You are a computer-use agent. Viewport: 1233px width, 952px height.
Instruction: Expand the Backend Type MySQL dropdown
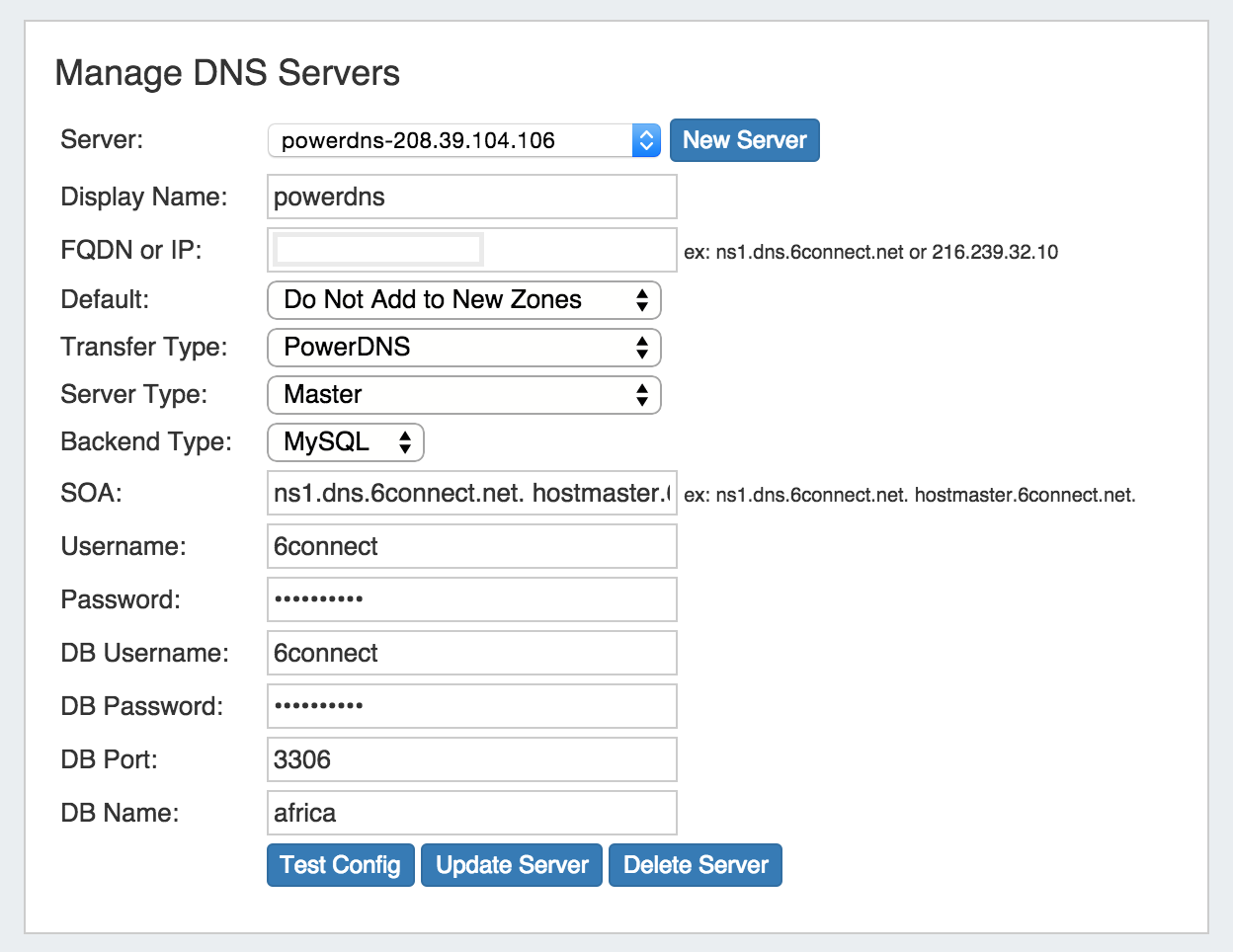coord(345,442)
